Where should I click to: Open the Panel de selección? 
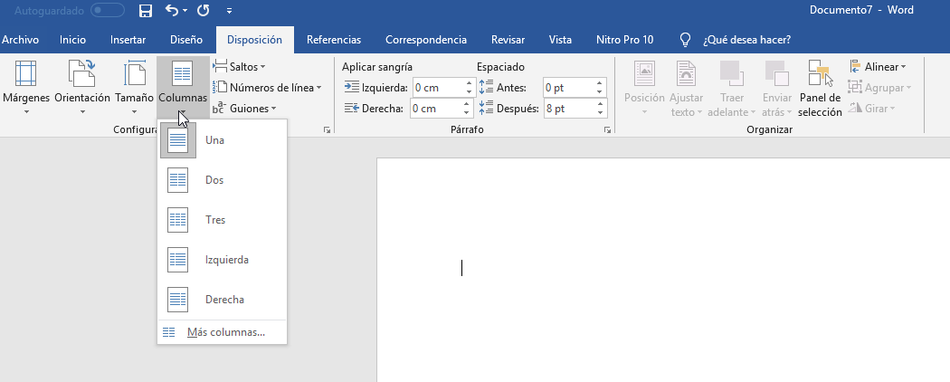[820, 88]
